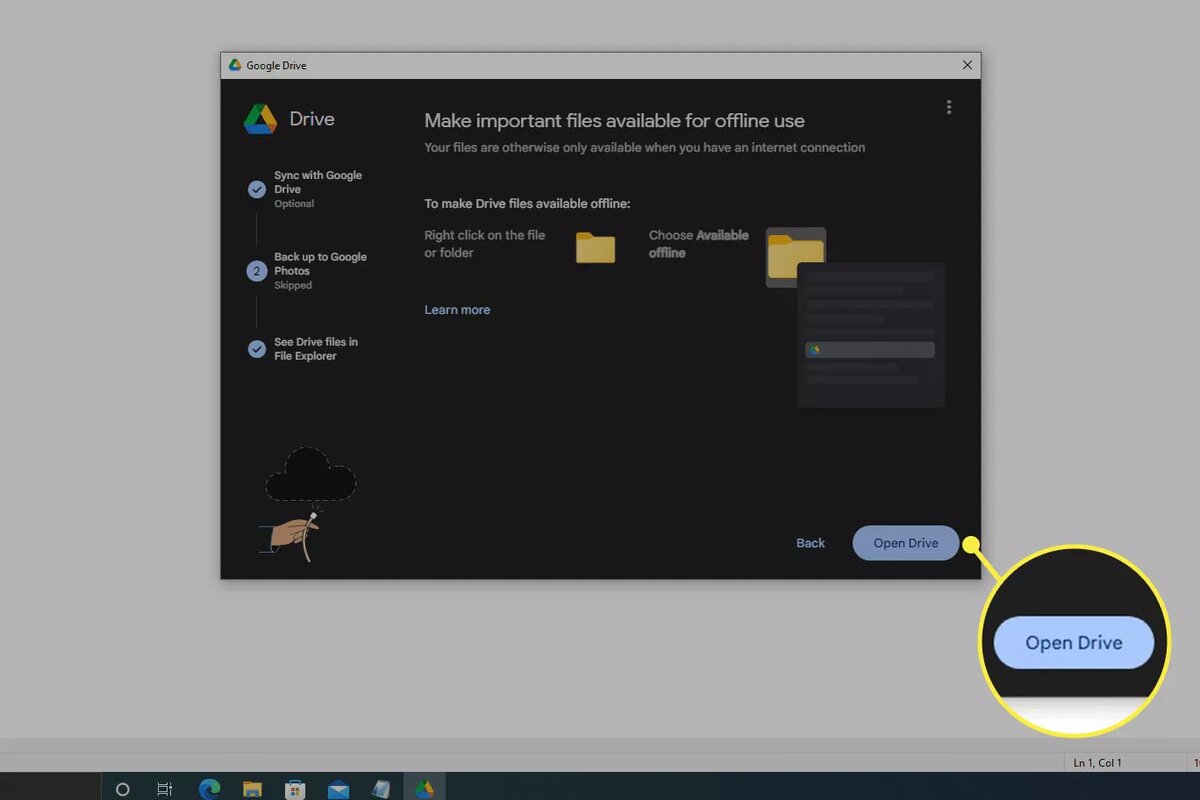Image resolution: width=1200 pixels, height=800 pixels.
Task: Click the Google Drive taskbar icon
Action: (424, 789)
